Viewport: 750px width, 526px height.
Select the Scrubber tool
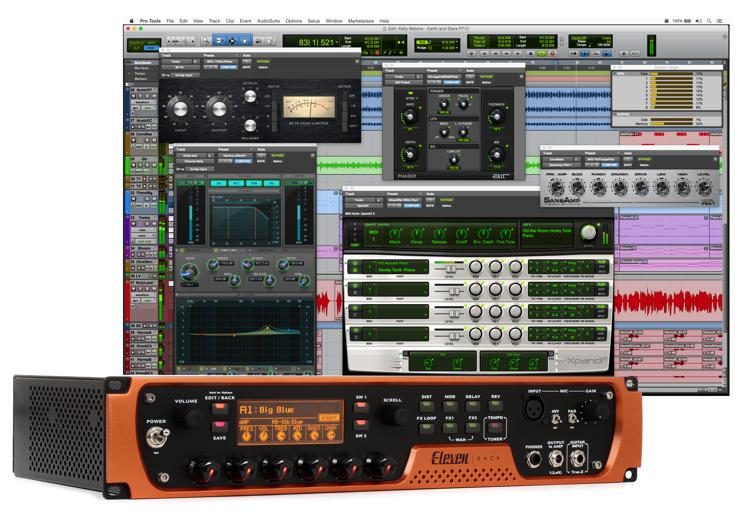pos(258,41)
